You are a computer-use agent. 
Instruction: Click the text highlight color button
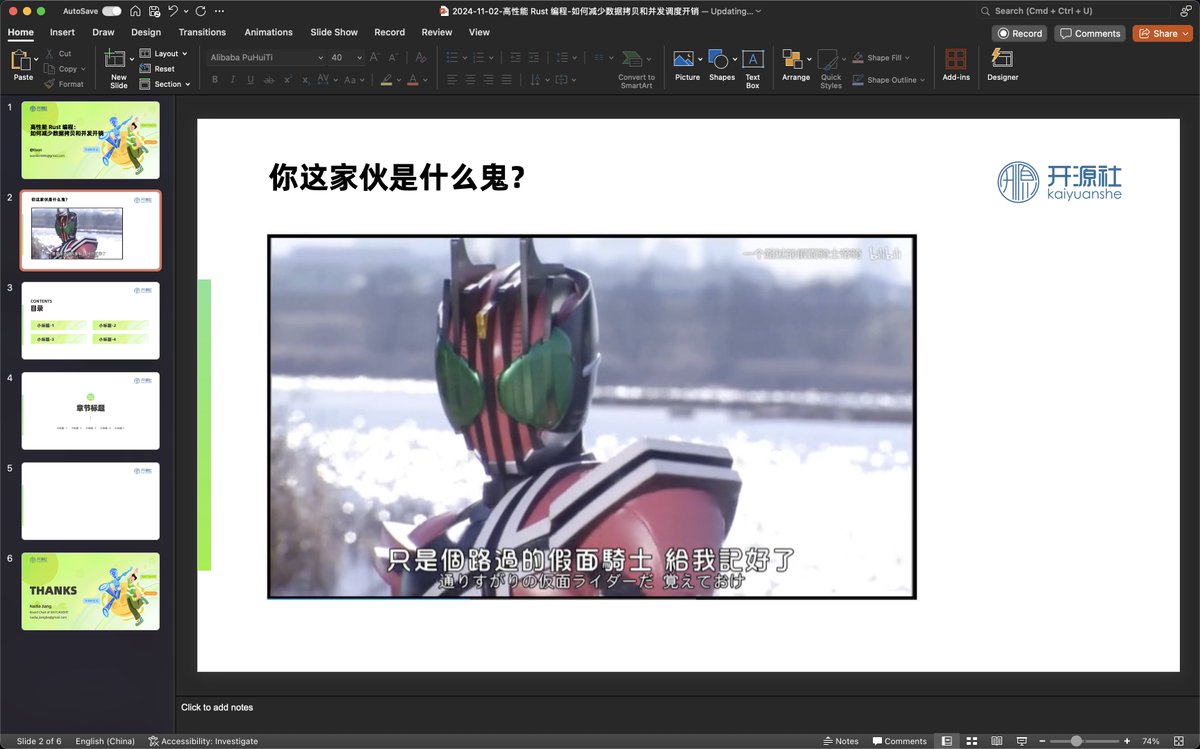coord(387,80)
